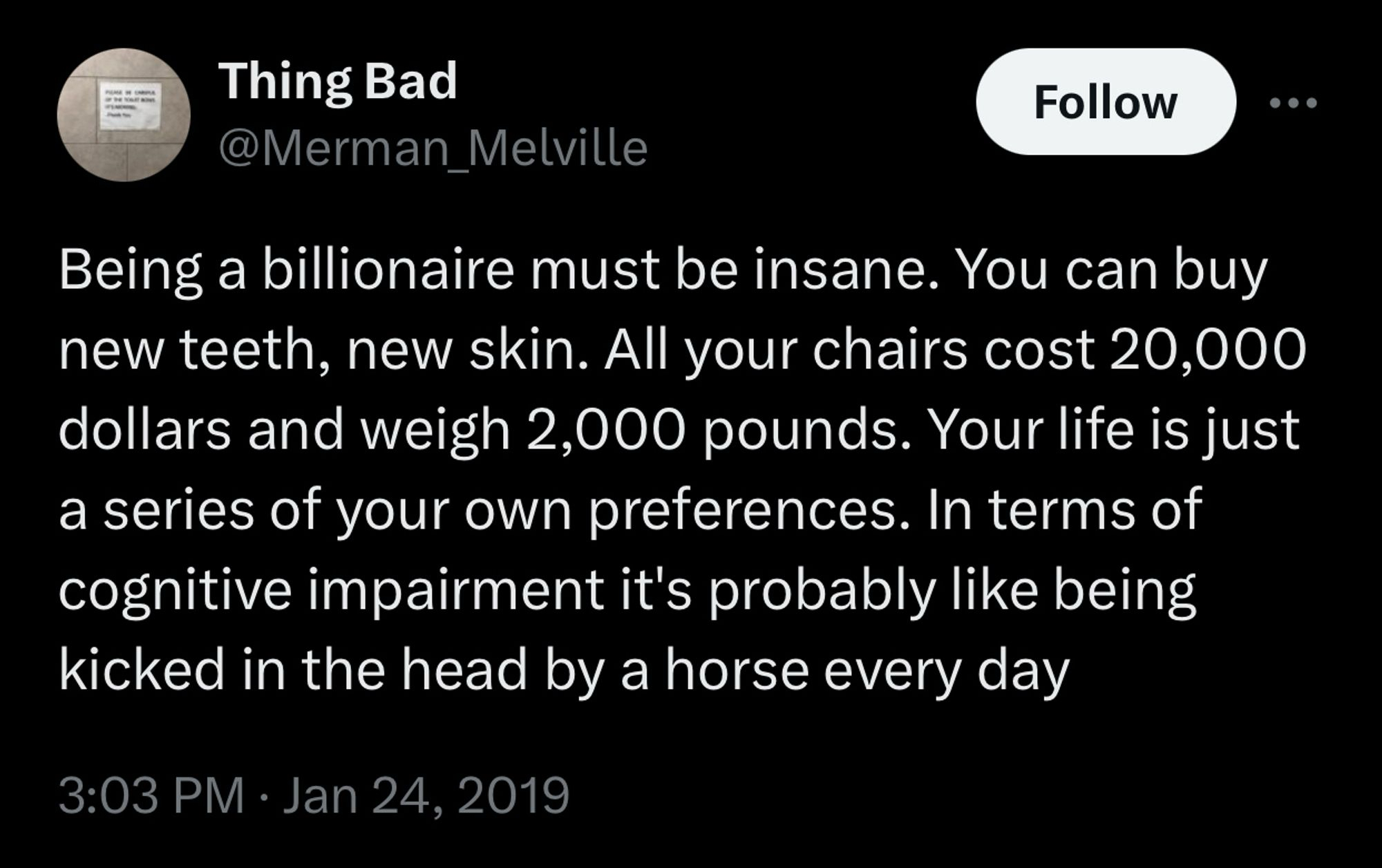The width and height of the screenshot is (1382, 868).
Task: Open the @Merman_Melville handle link
Action: [x=433, y=148]
